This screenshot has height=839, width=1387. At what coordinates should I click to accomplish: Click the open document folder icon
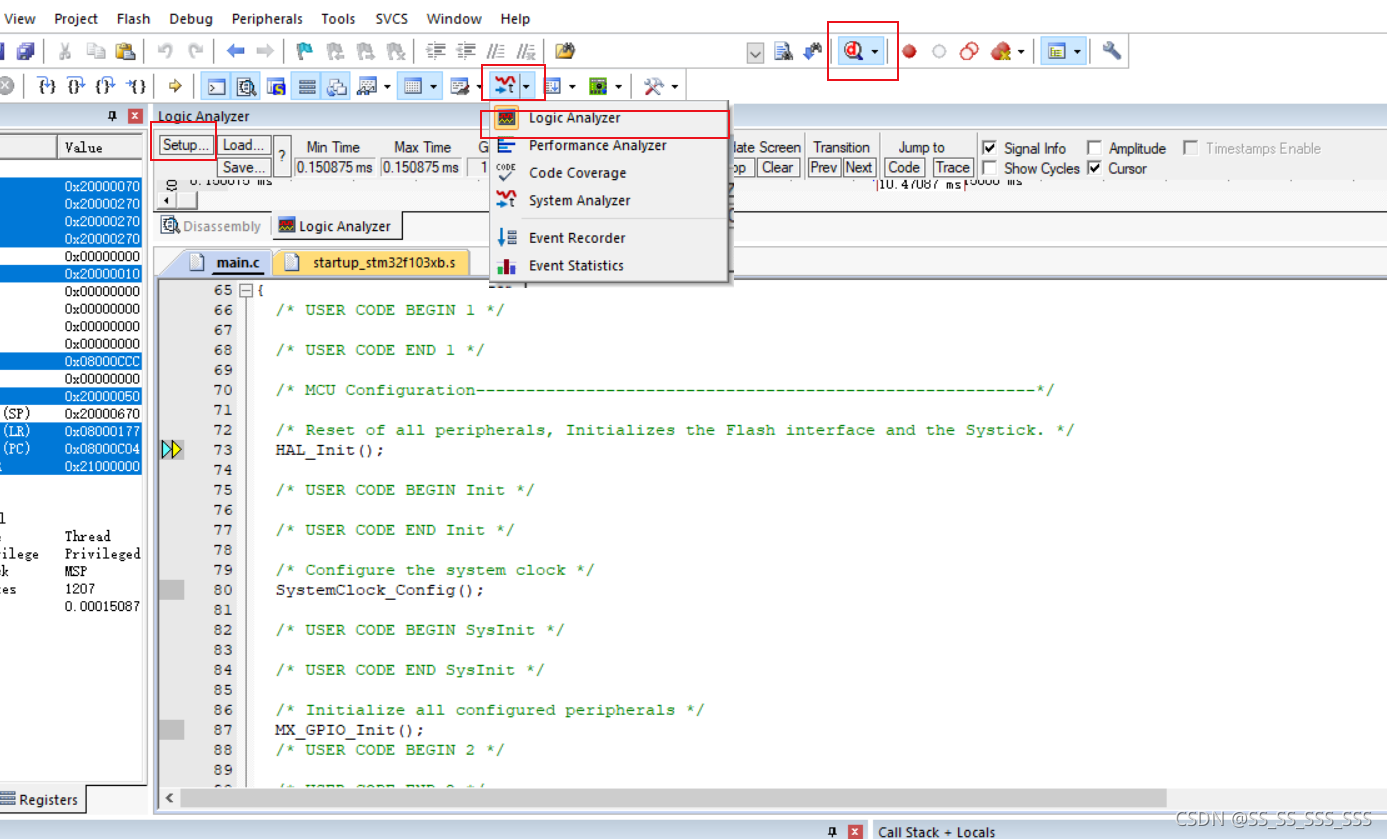click(565, 51)
